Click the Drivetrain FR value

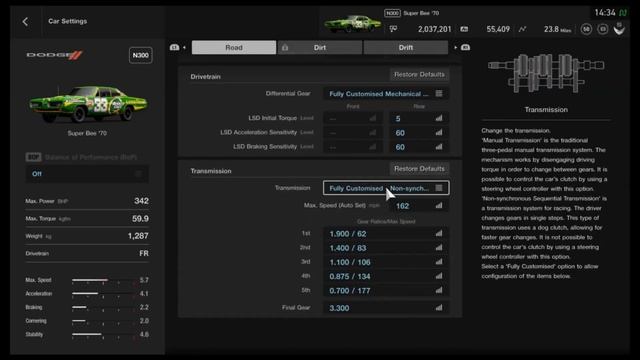click(x=144, y=253)
